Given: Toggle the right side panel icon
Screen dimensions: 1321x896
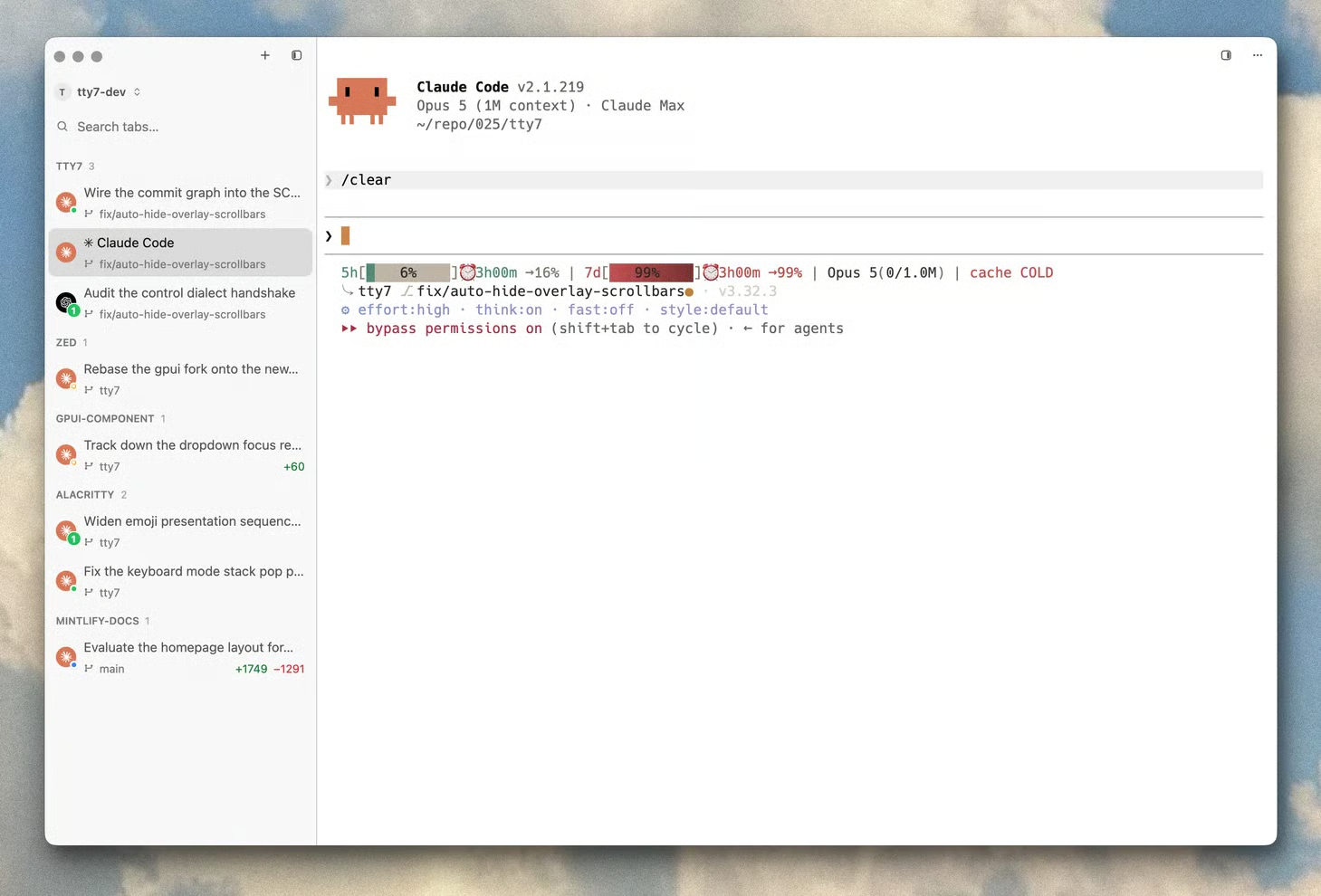Looking at the screenshot, I should [1226, 55].
